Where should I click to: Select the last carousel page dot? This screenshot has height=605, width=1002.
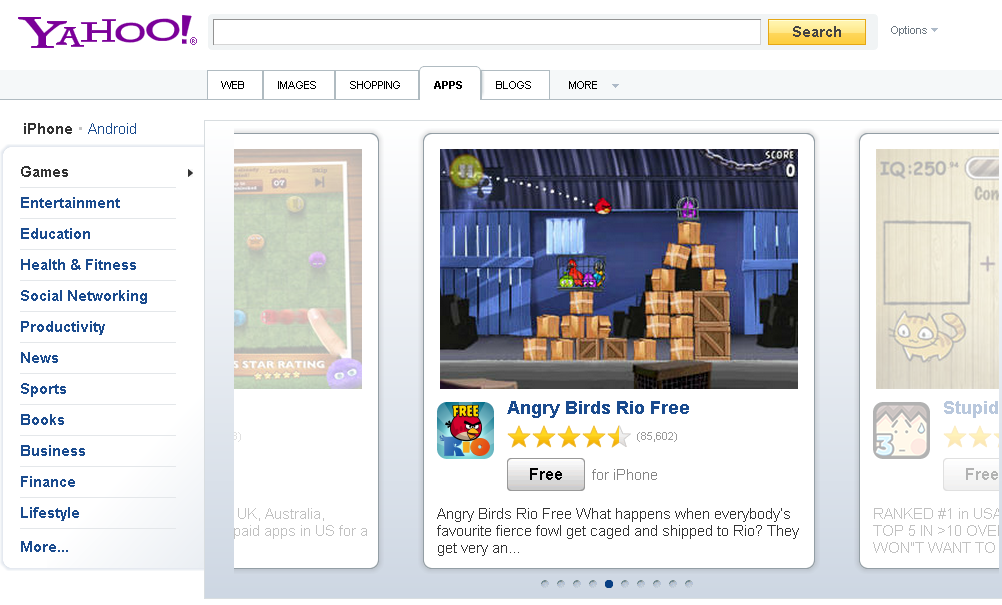click(x=688, y=583)
